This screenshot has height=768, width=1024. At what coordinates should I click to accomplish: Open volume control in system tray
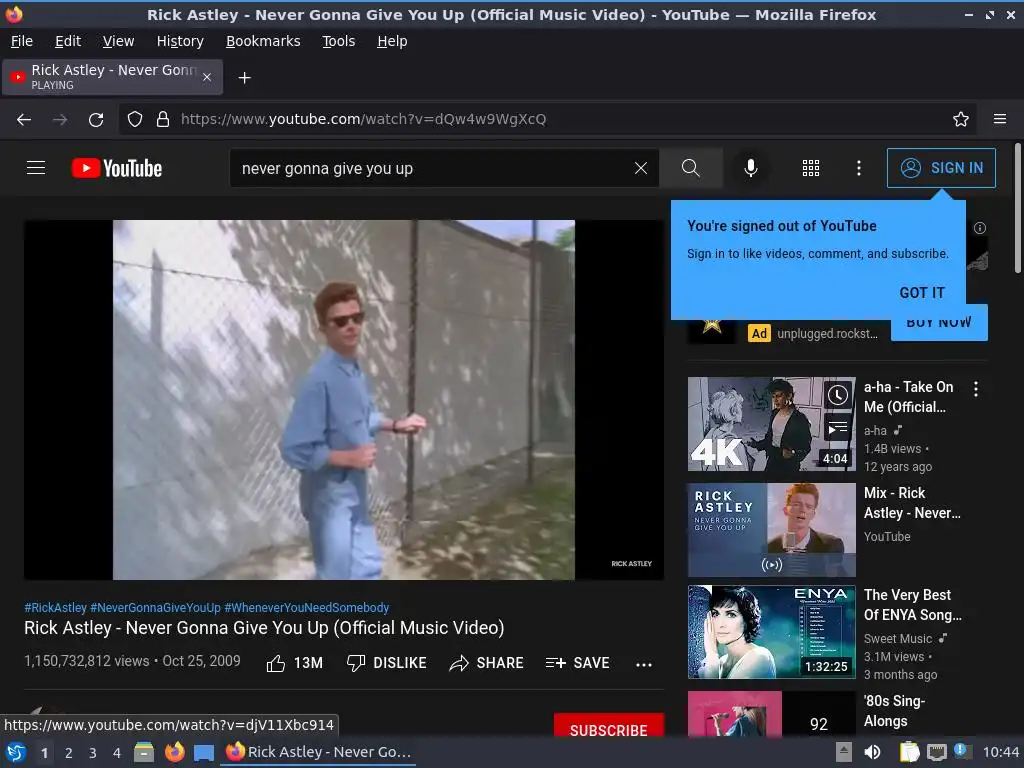[x=872, y=752]
